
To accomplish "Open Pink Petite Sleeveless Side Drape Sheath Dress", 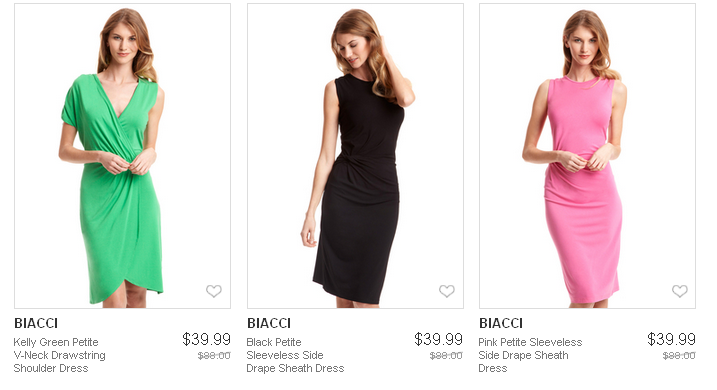I will point(530,355).
